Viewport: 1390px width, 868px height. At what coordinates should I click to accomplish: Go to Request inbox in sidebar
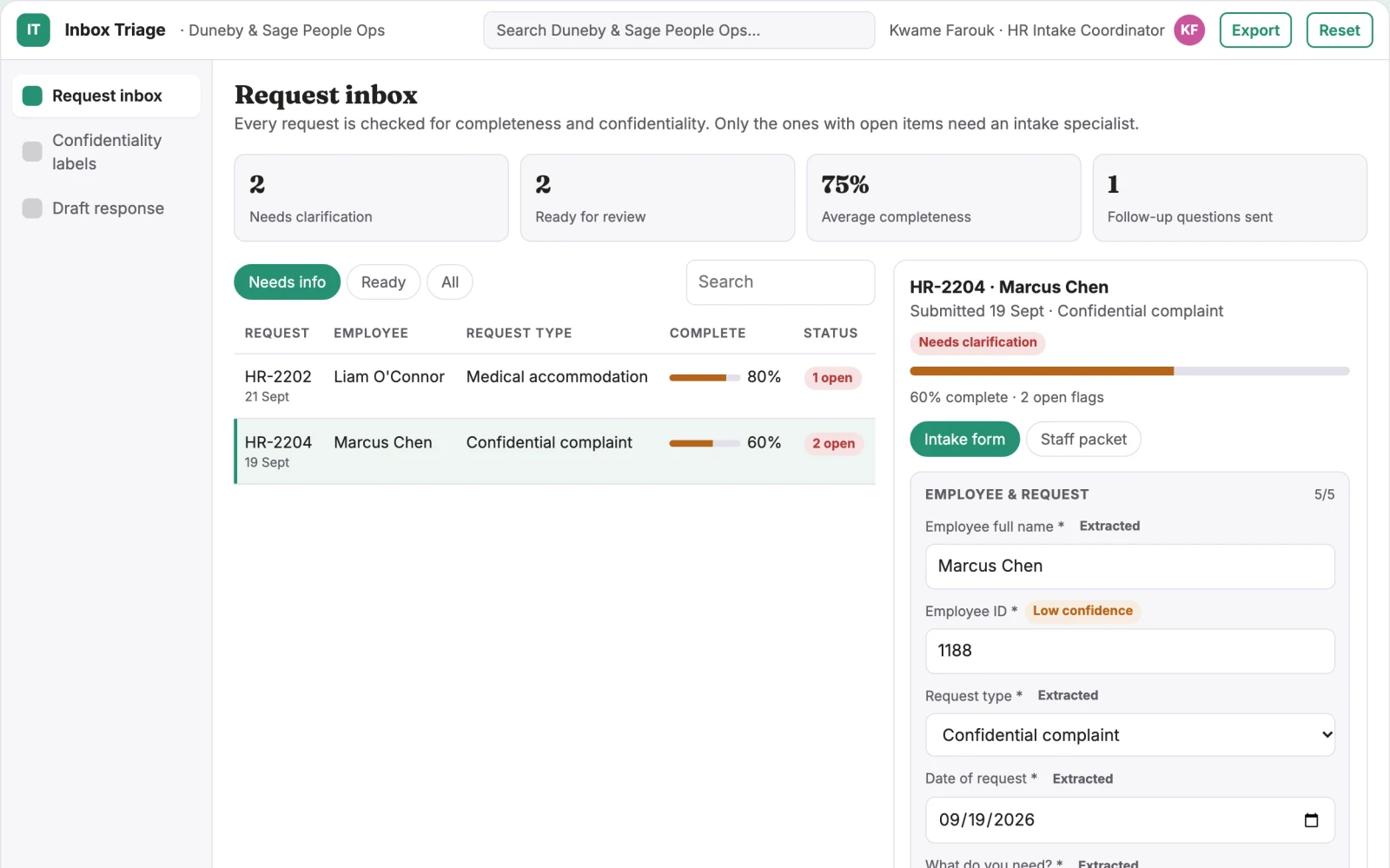tap(106, 96)
